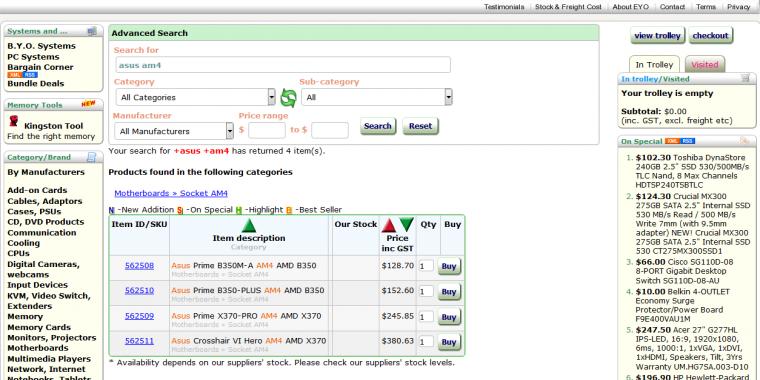Image resolution: width=760 pixels, height=380 pixels.
Task: Open the Motherboards sidebar category
Action: 38,348
